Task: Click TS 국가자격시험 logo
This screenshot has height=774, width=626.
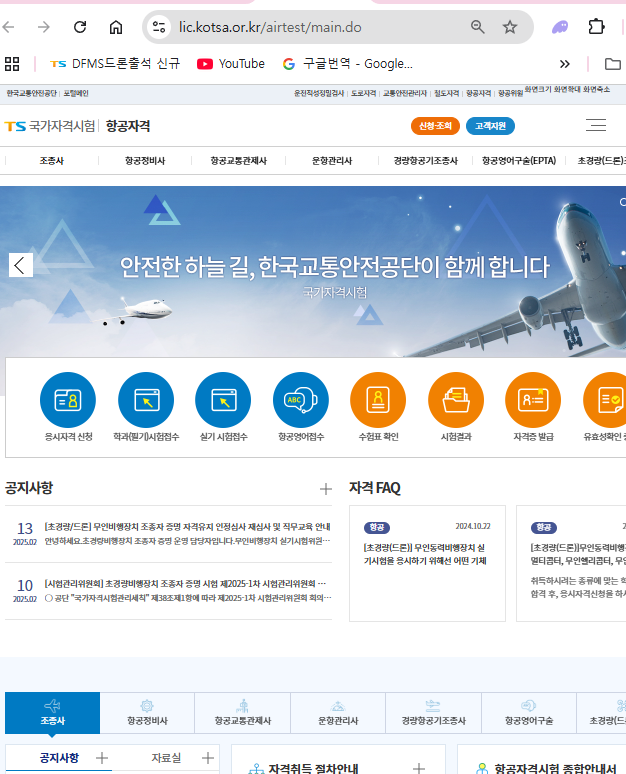Action: tap(49, 126)
